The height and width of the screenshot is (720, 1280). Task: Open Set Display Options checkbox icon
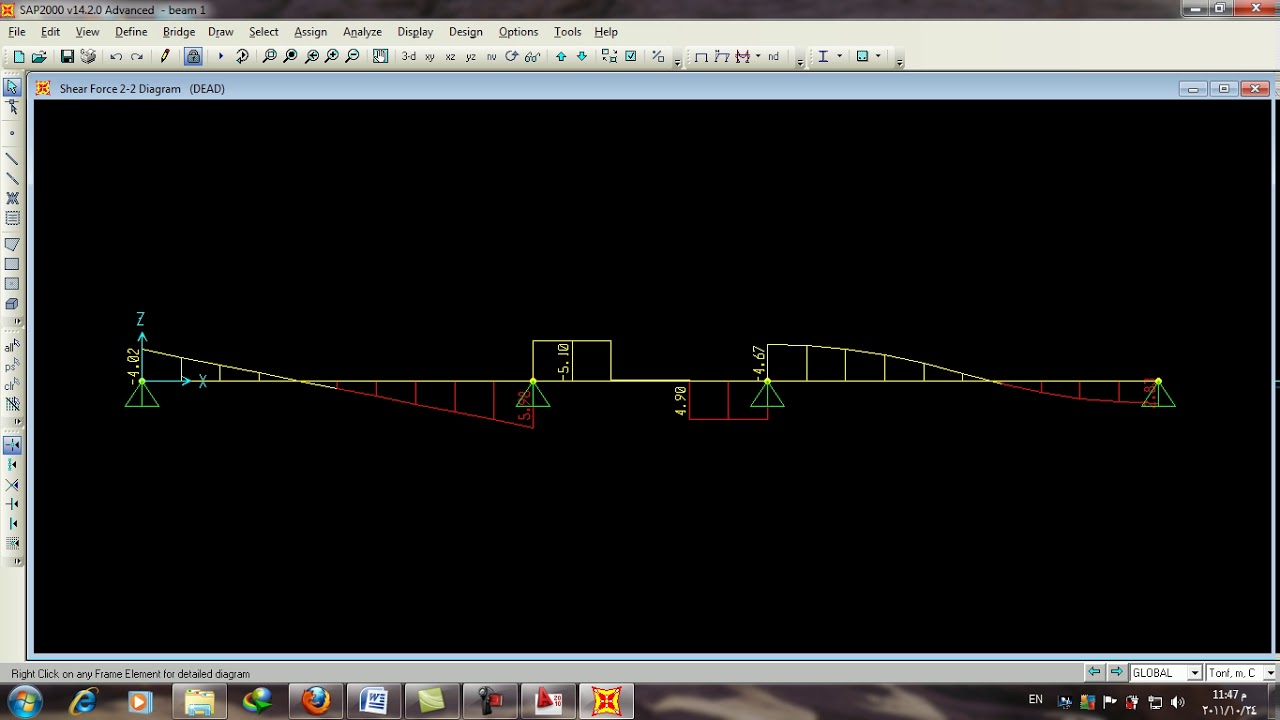[x=631, y=57]
